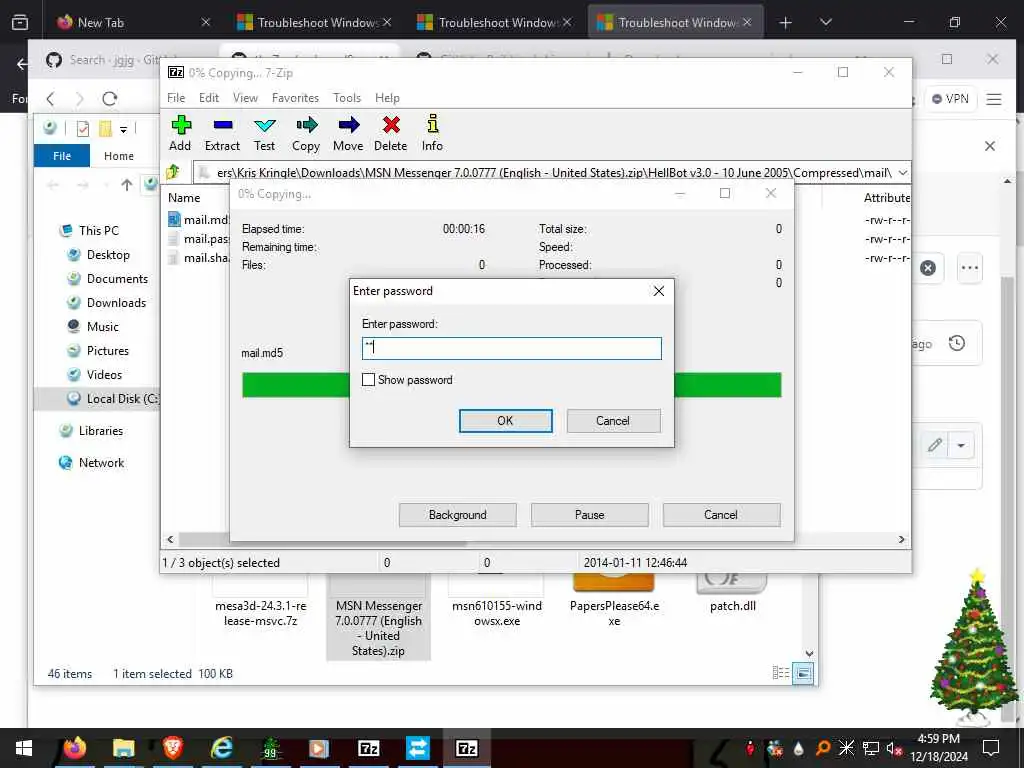This screenshot has height=768, width=1024.
Task: Click the VPN button in browser
Action: 951,99
